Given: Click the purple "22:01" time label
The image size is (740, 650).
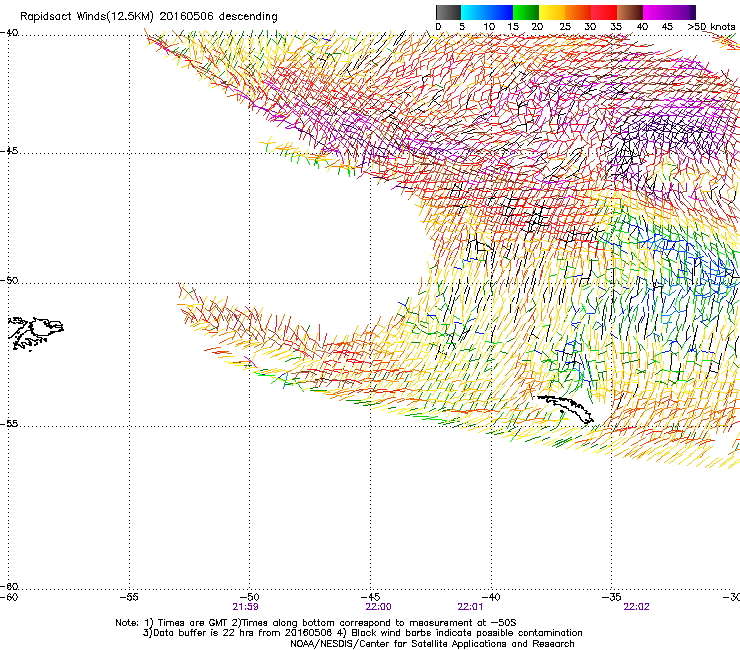Looking at the screenshot, I should click(x=471, y=607).
